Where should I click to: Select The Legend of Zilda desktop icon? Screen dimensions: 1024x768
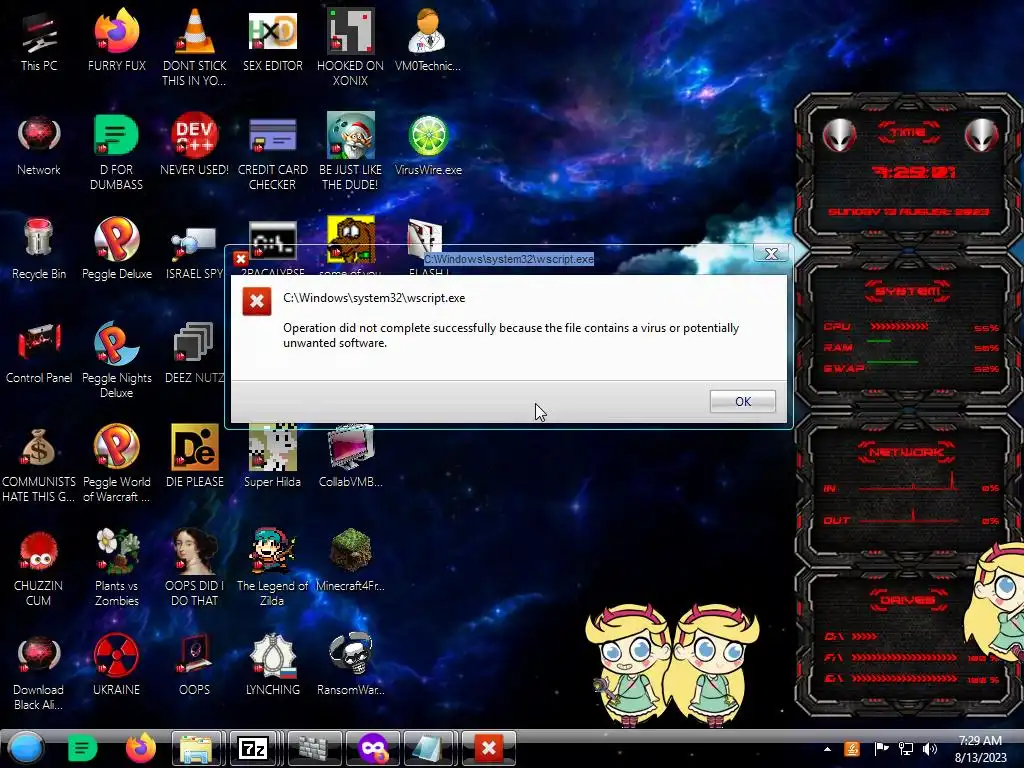click(272, 567)
